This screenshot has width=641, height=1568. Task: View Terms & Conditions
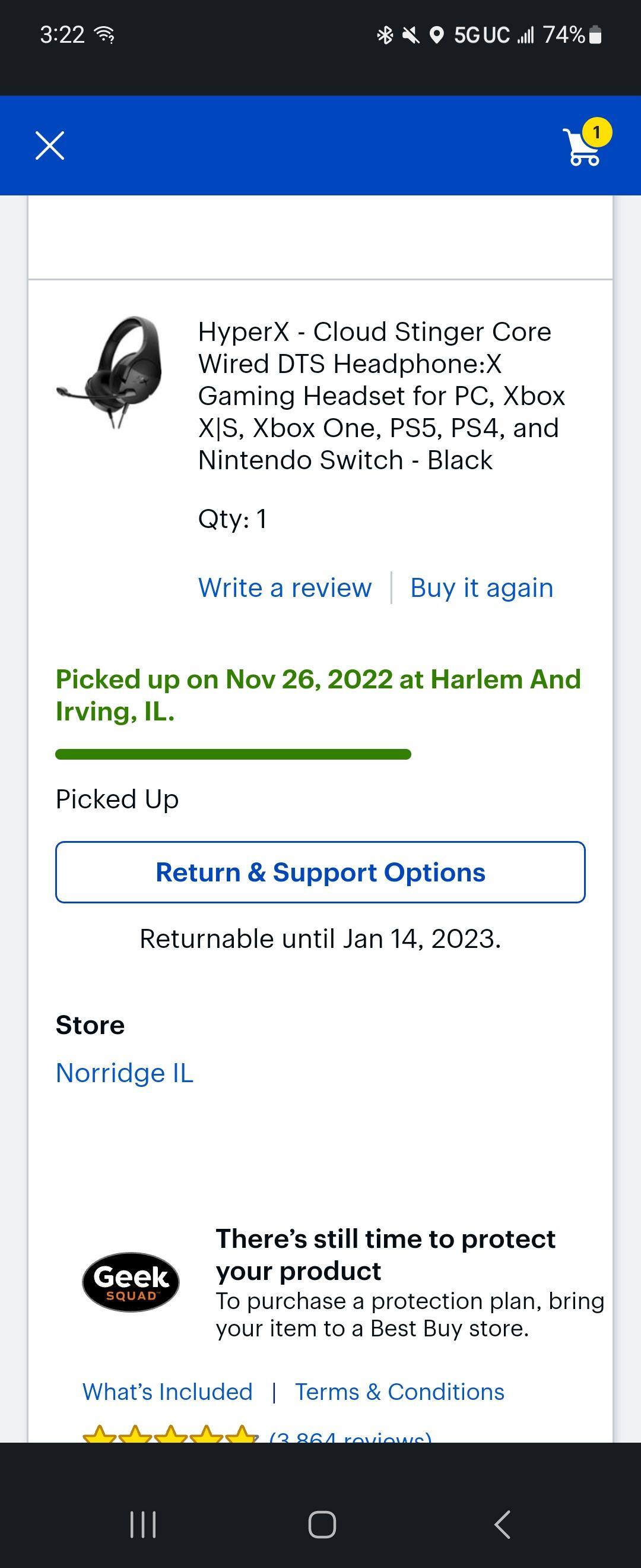pos(399,1392)
